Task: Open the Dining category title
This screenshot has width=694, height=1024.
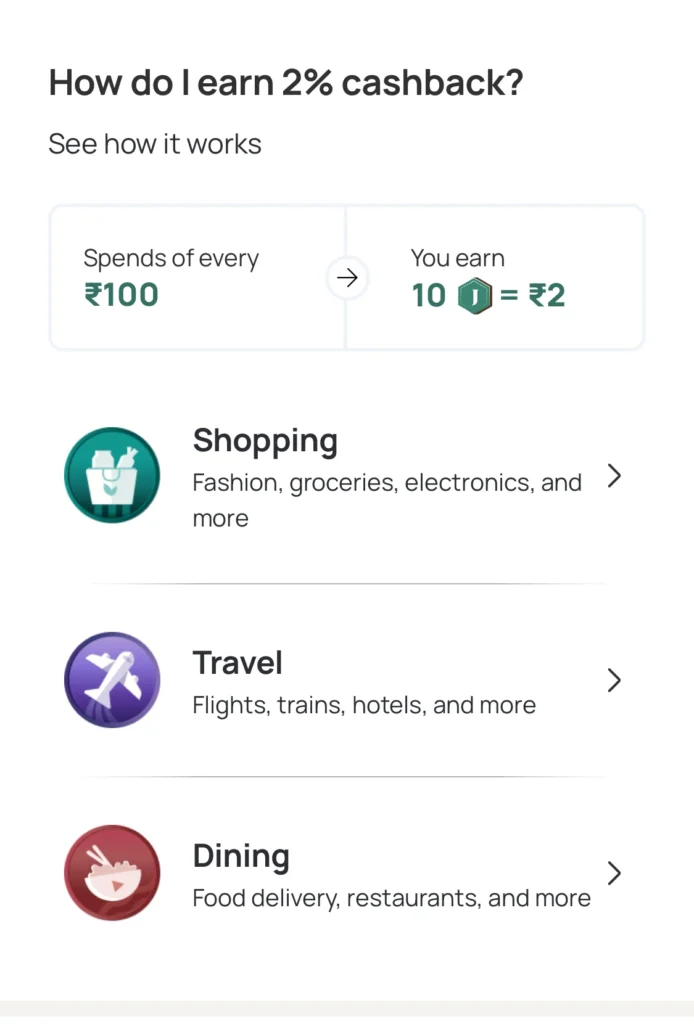Action: [241, 857]
